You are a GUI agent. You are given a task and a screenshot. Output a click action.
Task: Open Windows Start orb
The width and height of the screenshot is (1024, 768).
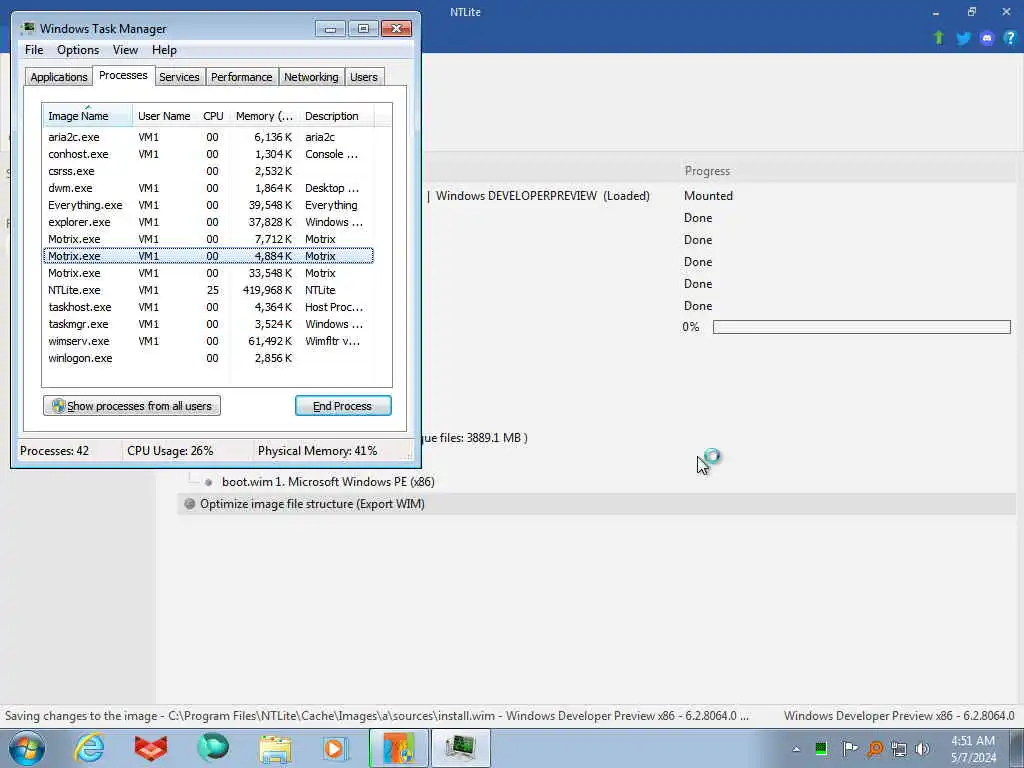pyautogui.click(x=27, y=748)
